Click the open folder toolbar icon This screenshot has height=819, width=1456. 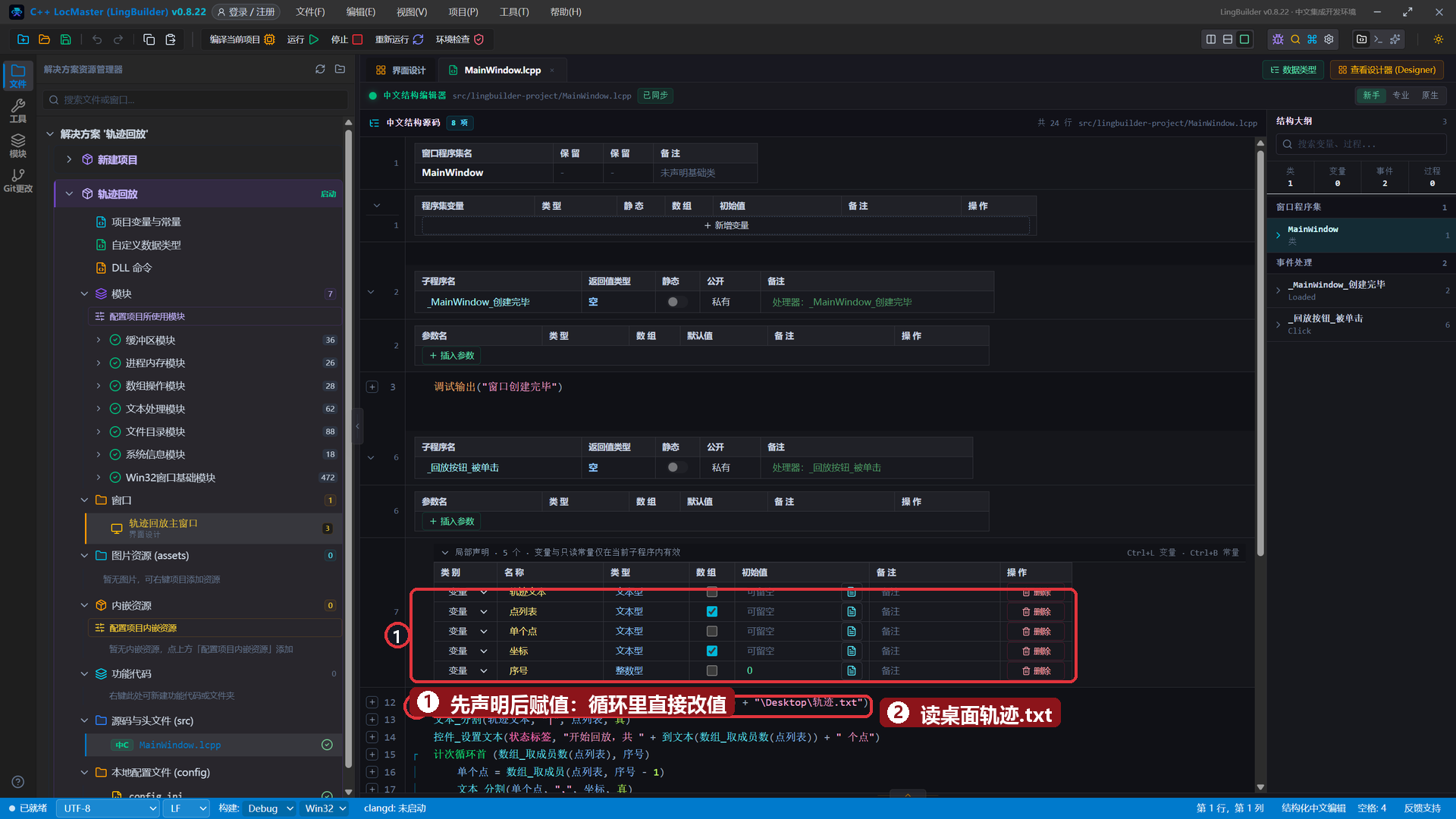[x=44, y=39]
